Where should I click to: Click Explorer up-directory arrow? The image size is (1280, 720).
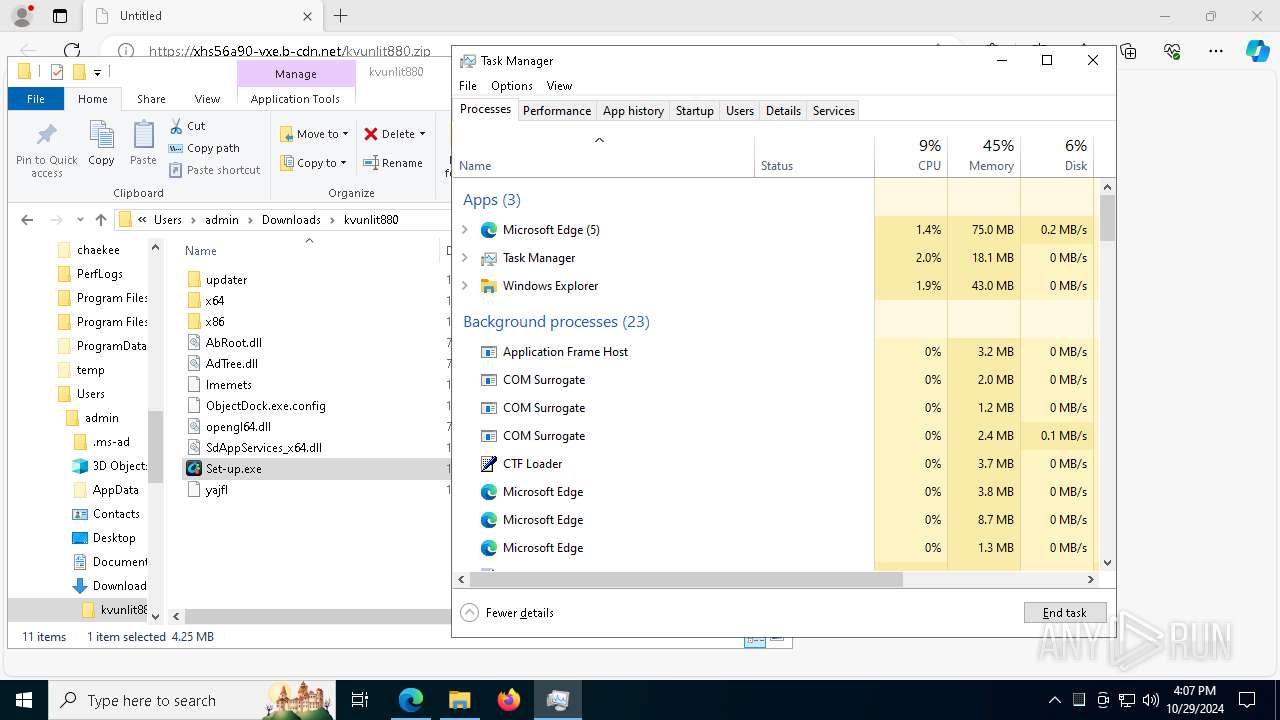[101, 220]
